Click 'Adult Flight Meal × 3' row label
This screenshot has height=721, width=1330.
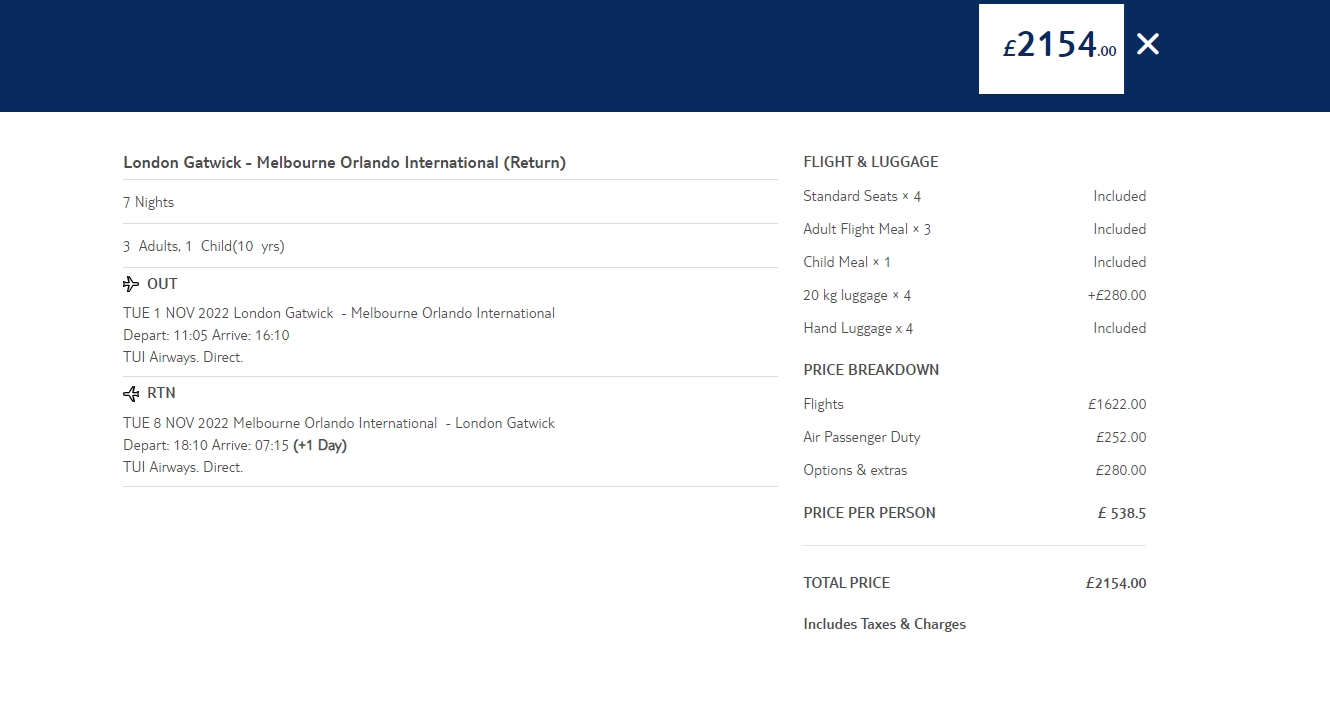(867, 229)
